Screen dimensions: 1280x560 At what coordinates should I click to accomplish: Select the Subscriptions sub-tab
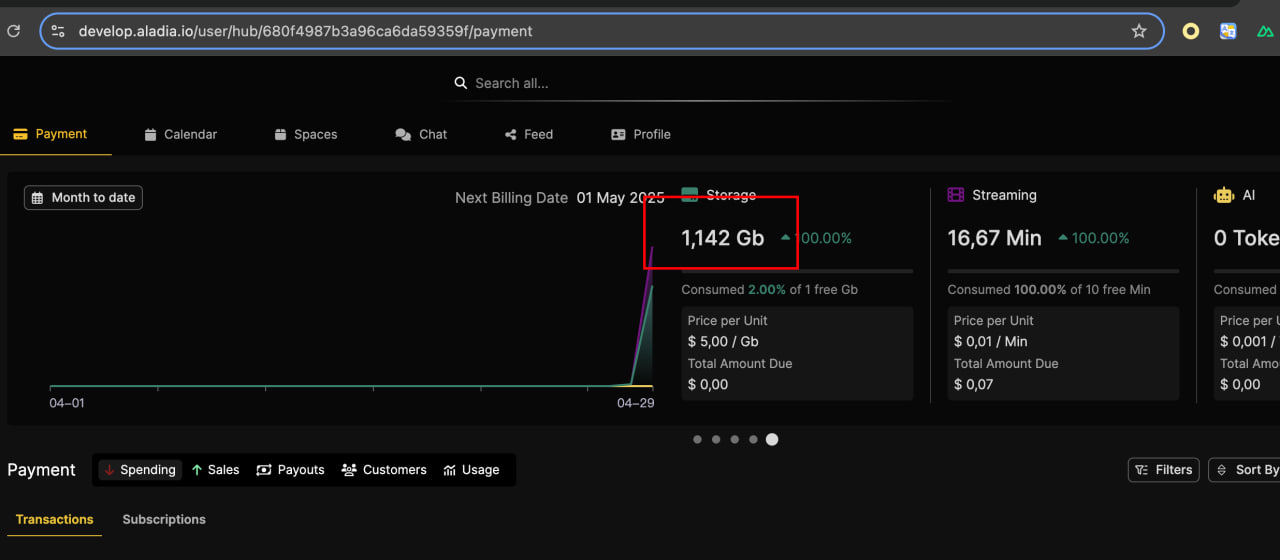(164, 519)
